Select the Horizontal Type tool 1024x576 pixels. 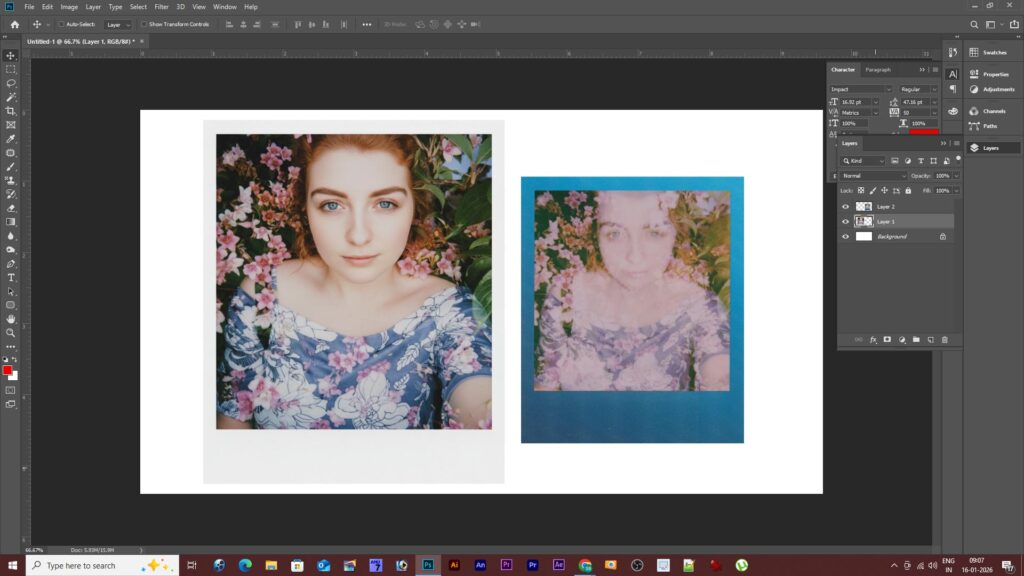pyautogui.click(x=11, y=277)
